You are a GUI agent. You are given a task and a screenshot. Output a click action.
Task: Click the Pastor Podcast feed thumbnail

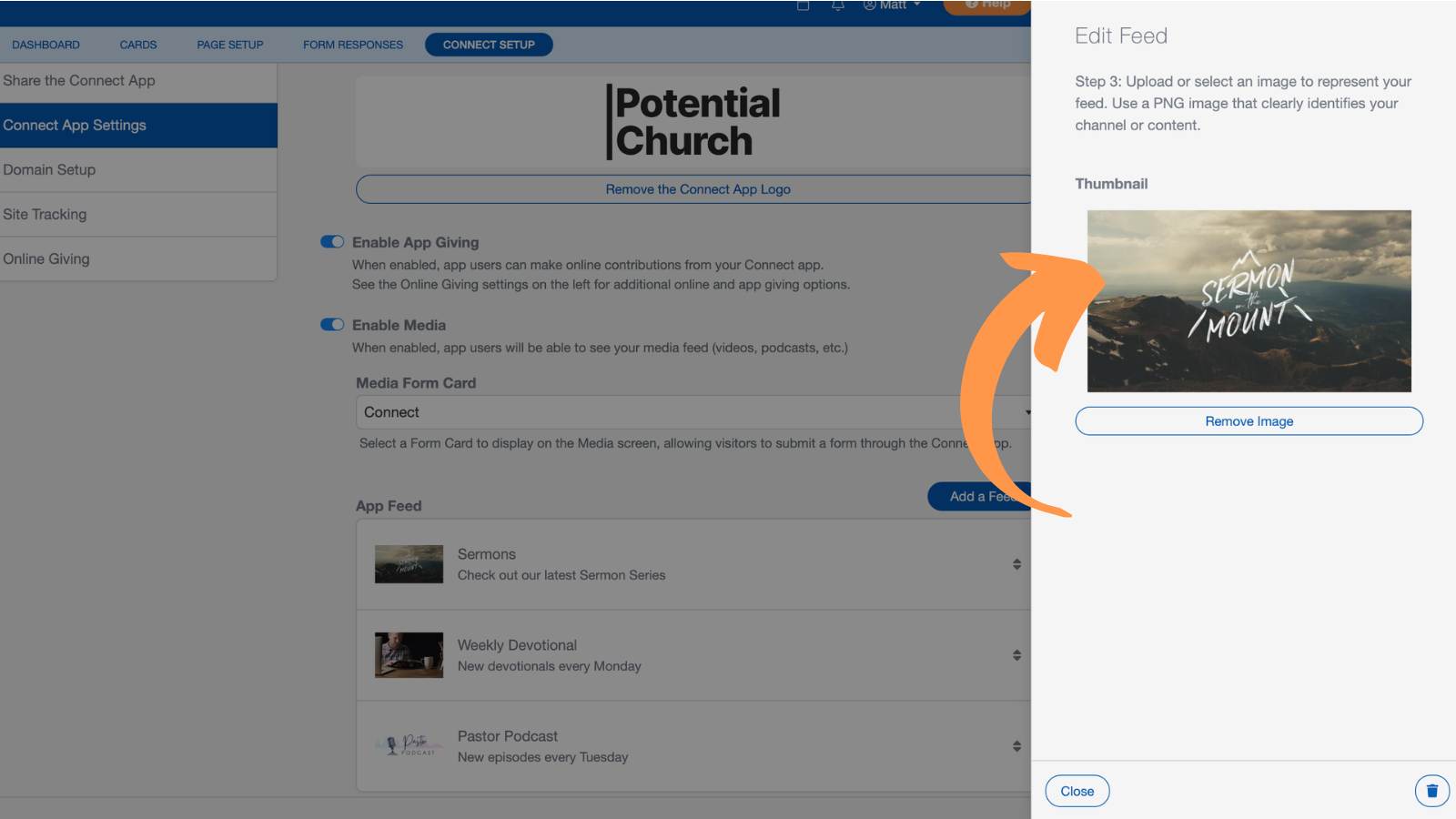pos(409,746)
